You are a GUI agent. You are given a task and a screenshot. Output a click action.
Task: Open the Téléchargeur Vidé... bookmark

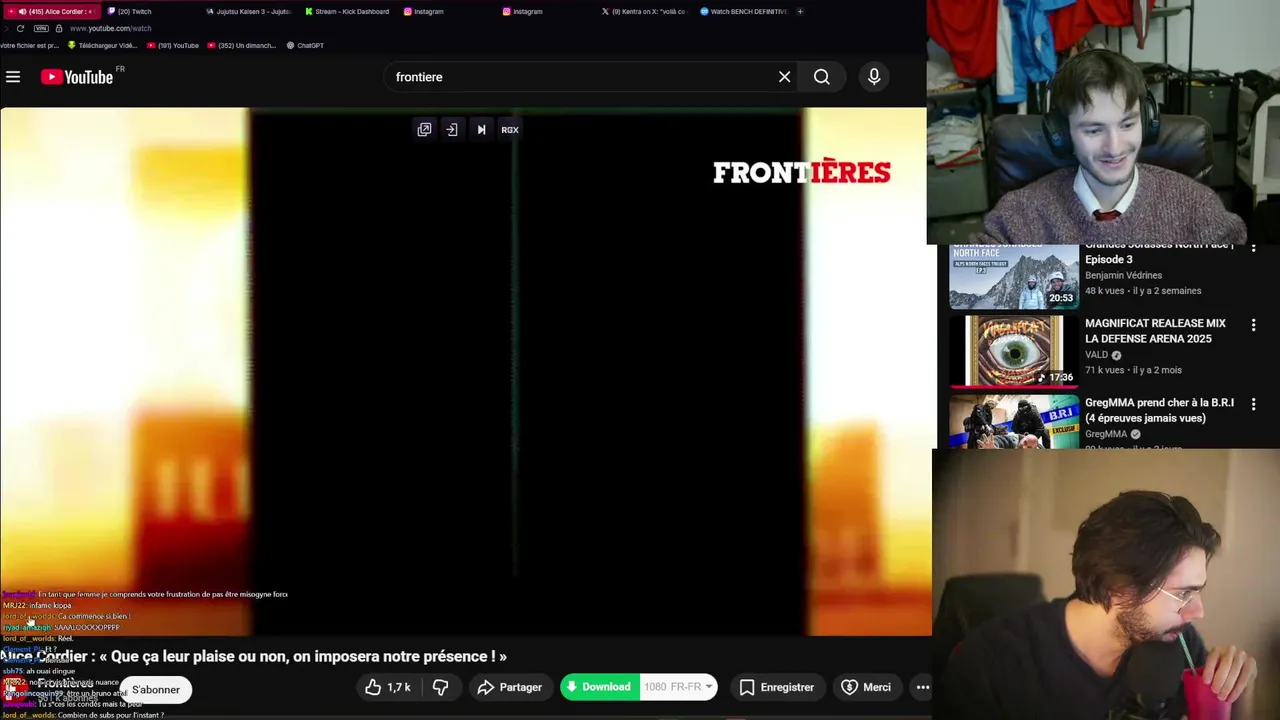(x=102, y=45)
